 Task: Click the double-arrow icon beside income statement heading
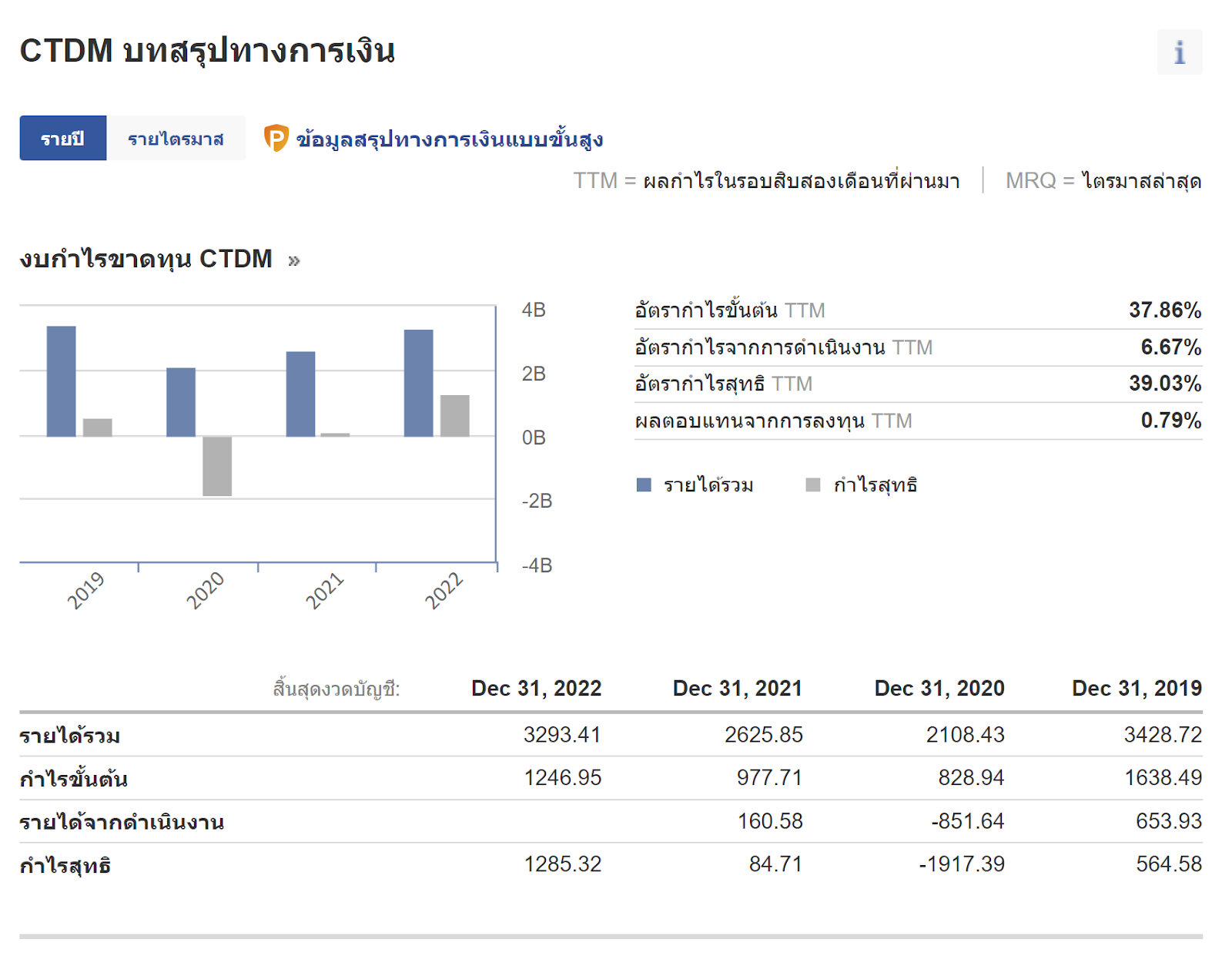(x=293, y=261)
